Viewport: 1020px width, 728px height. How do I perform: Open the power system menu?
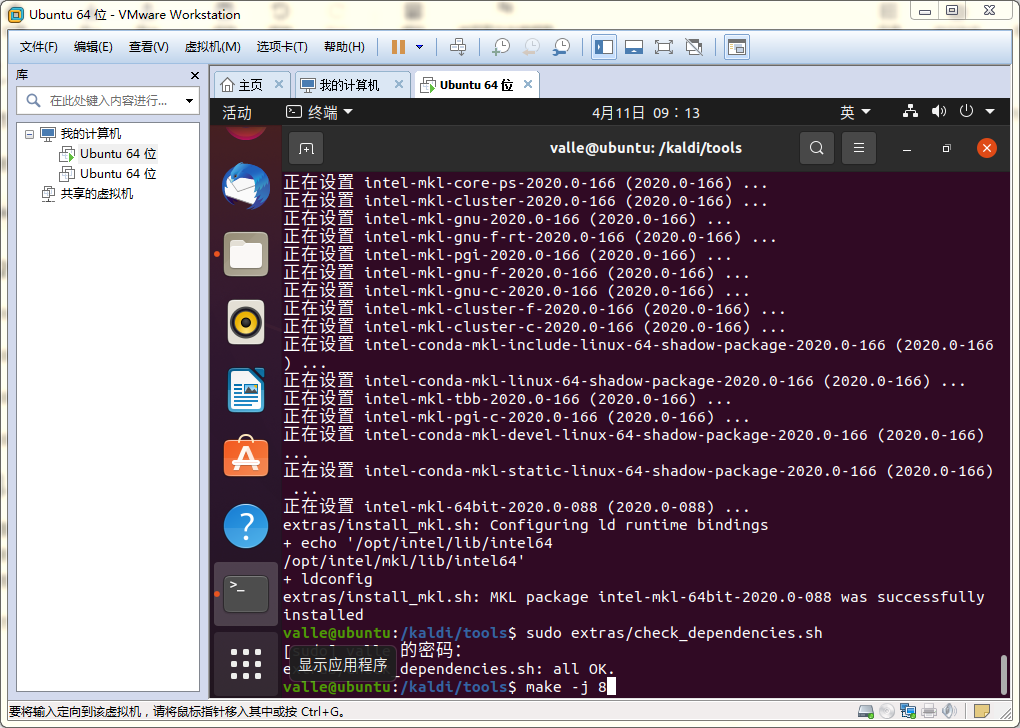tap(966, 111)
